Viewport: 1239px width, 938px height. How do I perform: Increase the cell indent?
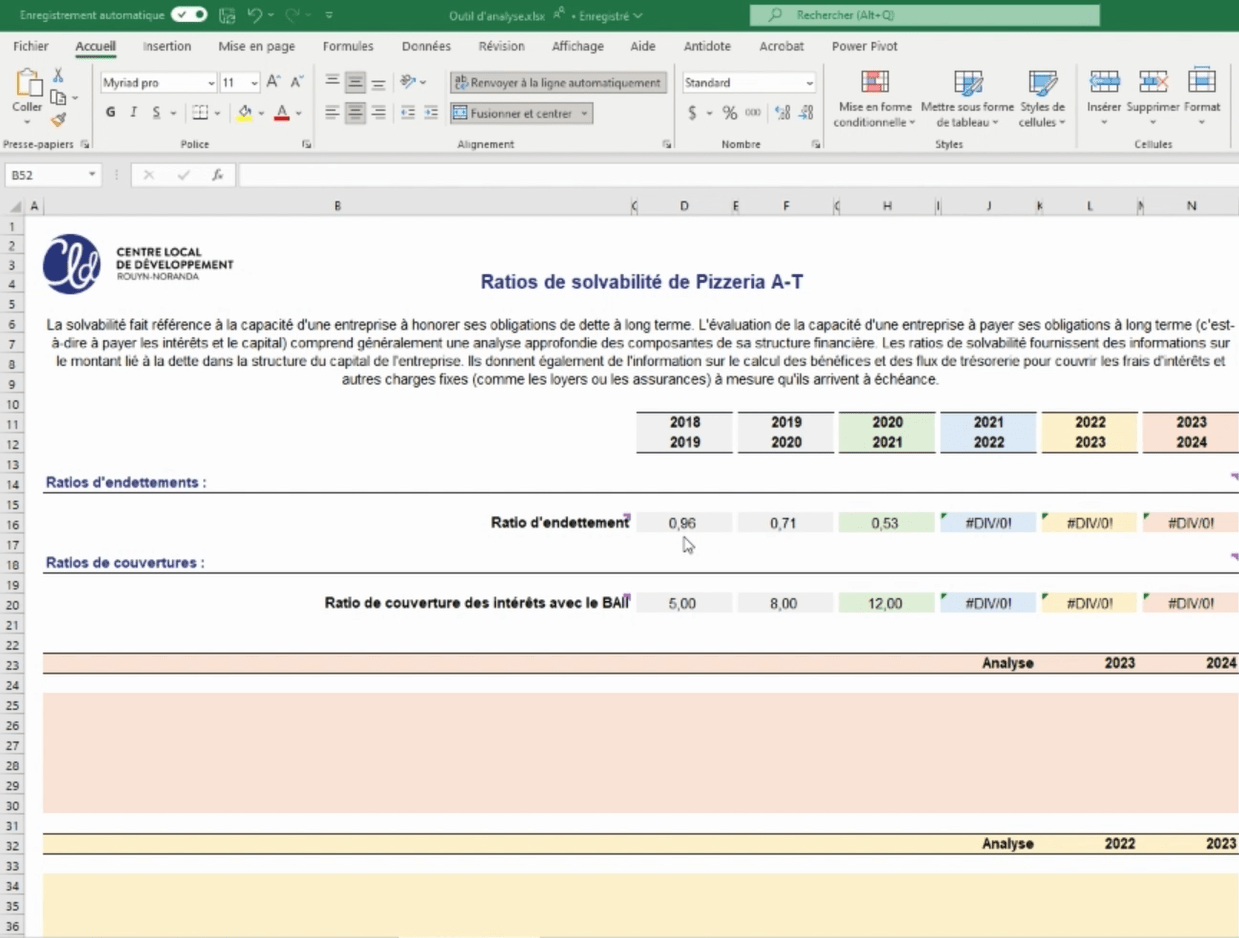[x=431, y=113]
